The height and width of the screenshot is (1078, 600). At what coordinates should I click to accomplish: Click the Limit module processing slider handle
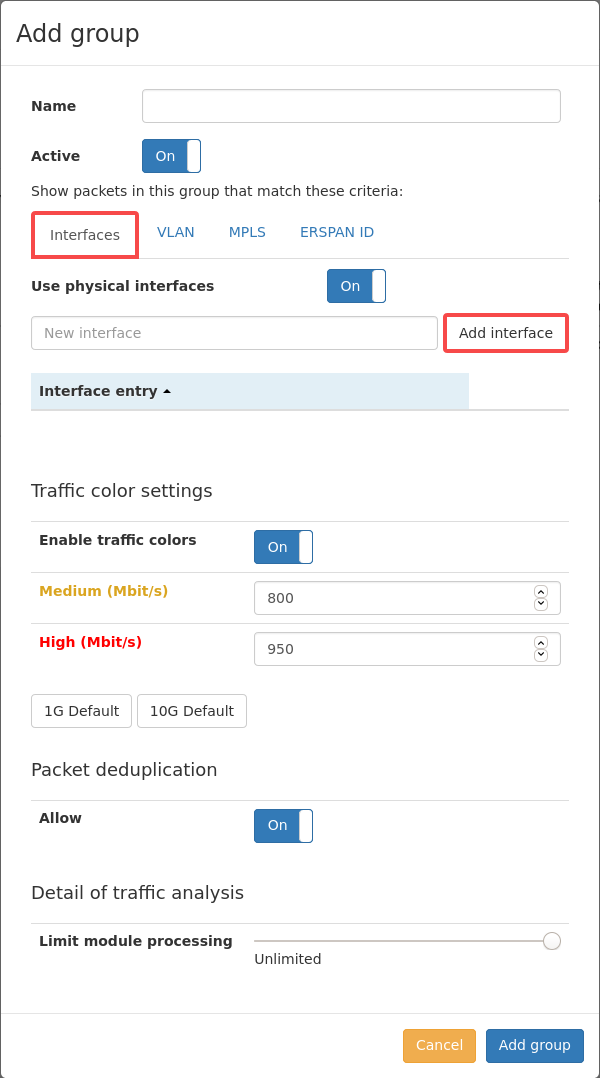point(552,941)
